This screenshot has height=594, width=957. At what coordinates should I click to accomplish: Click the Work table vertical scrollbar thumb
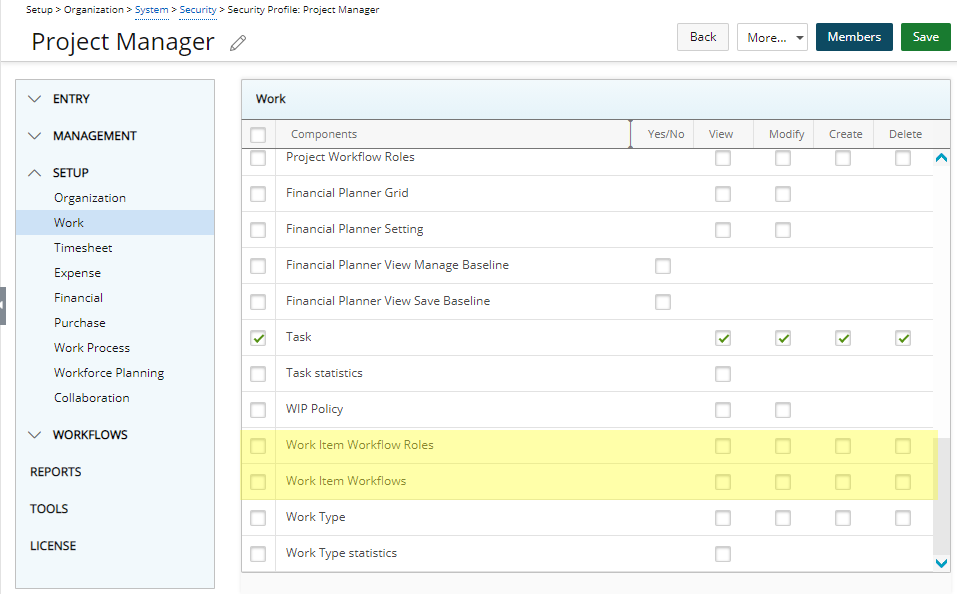(x=941, y=494)
